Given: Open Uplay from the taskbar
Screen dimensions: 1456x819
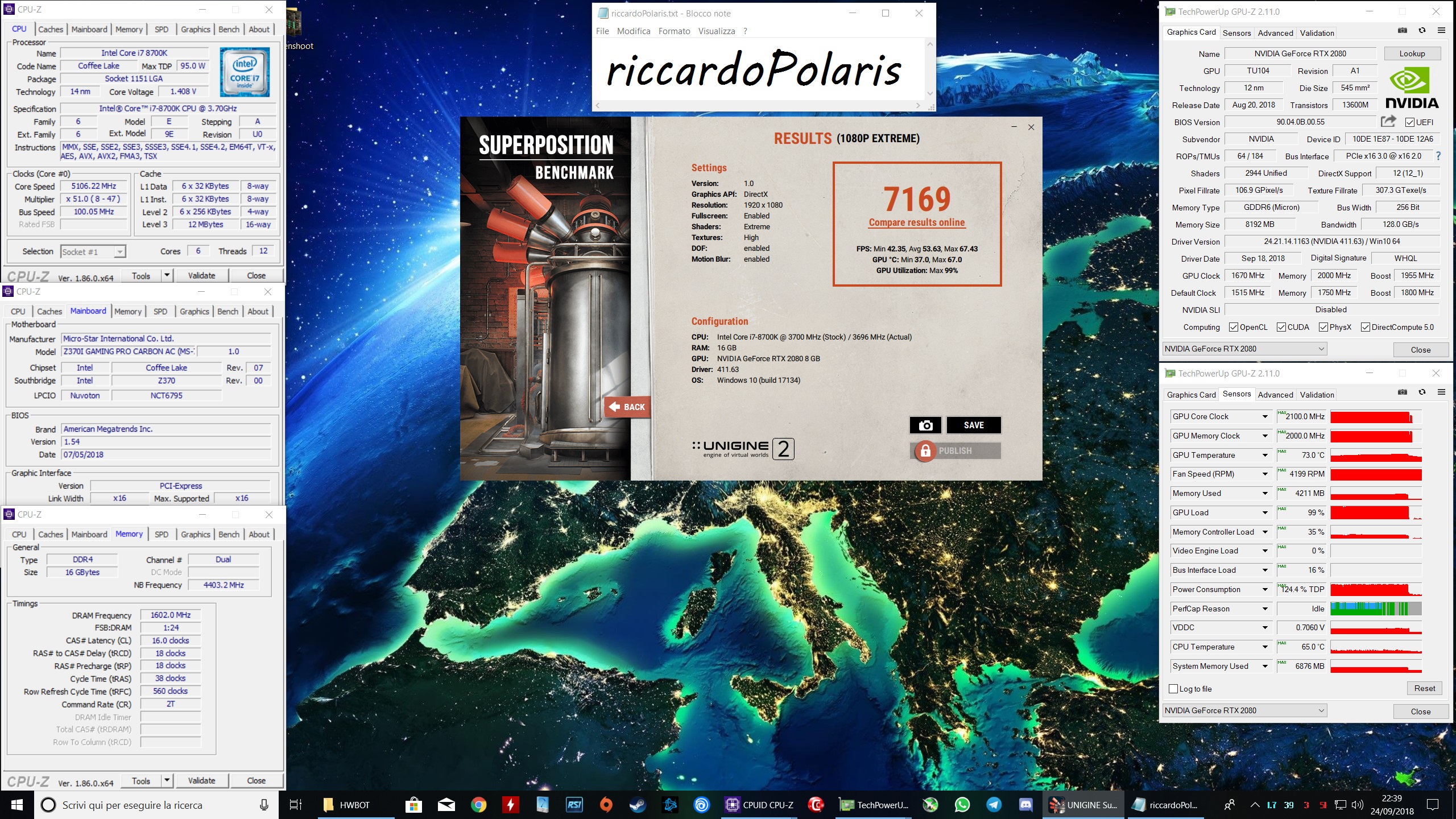Looking at the screenshot, I should click(701, 805).
